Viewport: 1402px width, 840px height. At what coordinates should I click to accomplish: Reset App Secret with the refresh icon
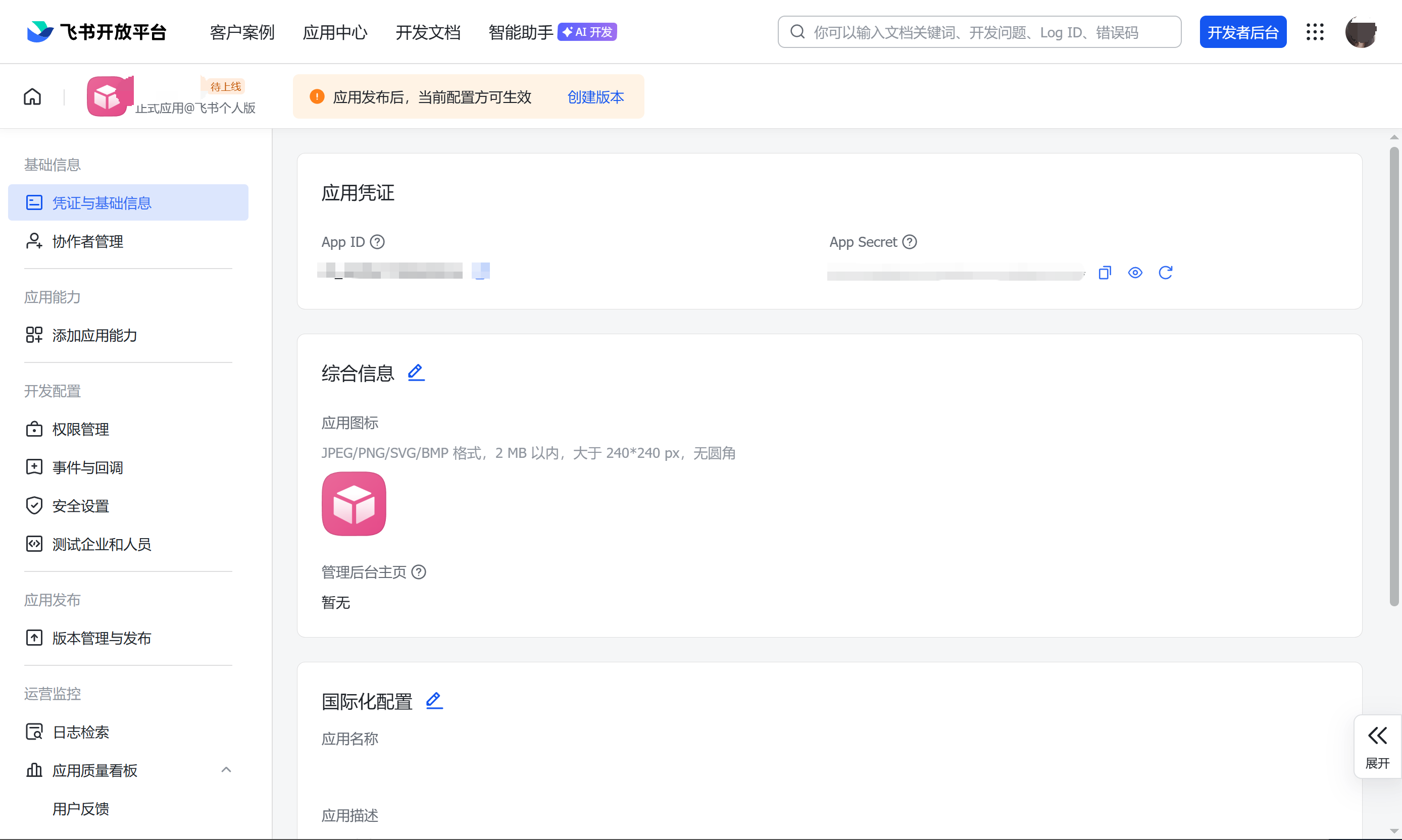[x=1166, y=272]
